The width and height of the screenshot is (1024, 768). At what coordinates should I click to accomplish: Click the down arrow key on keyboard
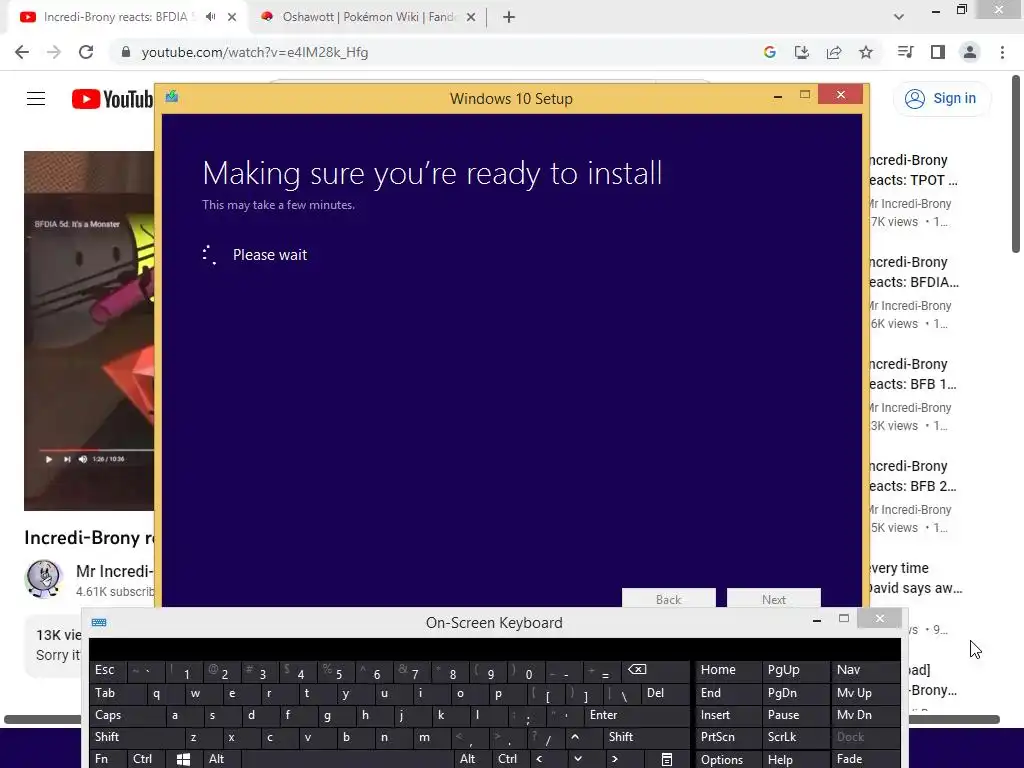pyautogui.click(x=583, y=759)
